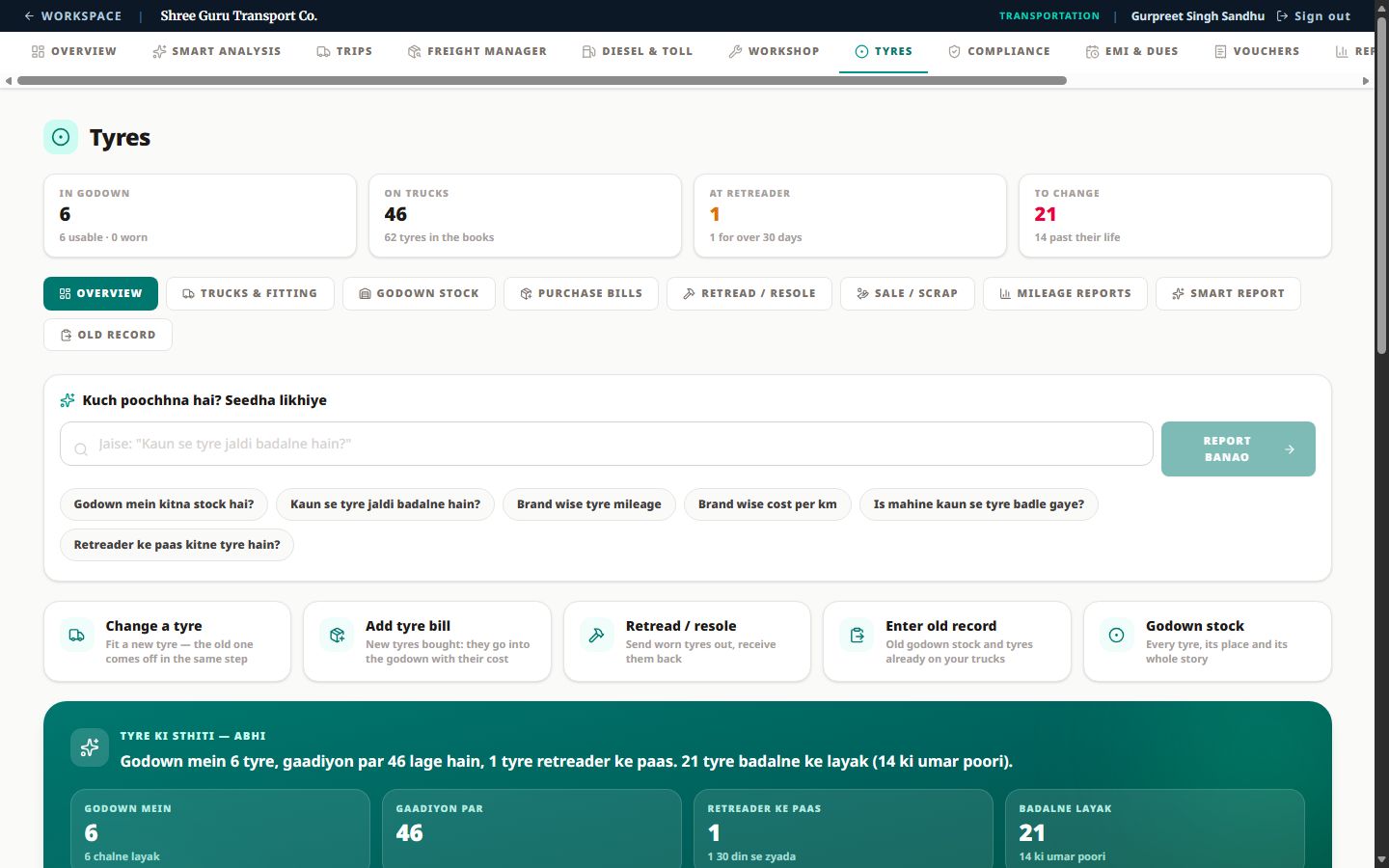Go to Diesel & Toll tab
1389x868 pixels.
(x=638, y=51)
